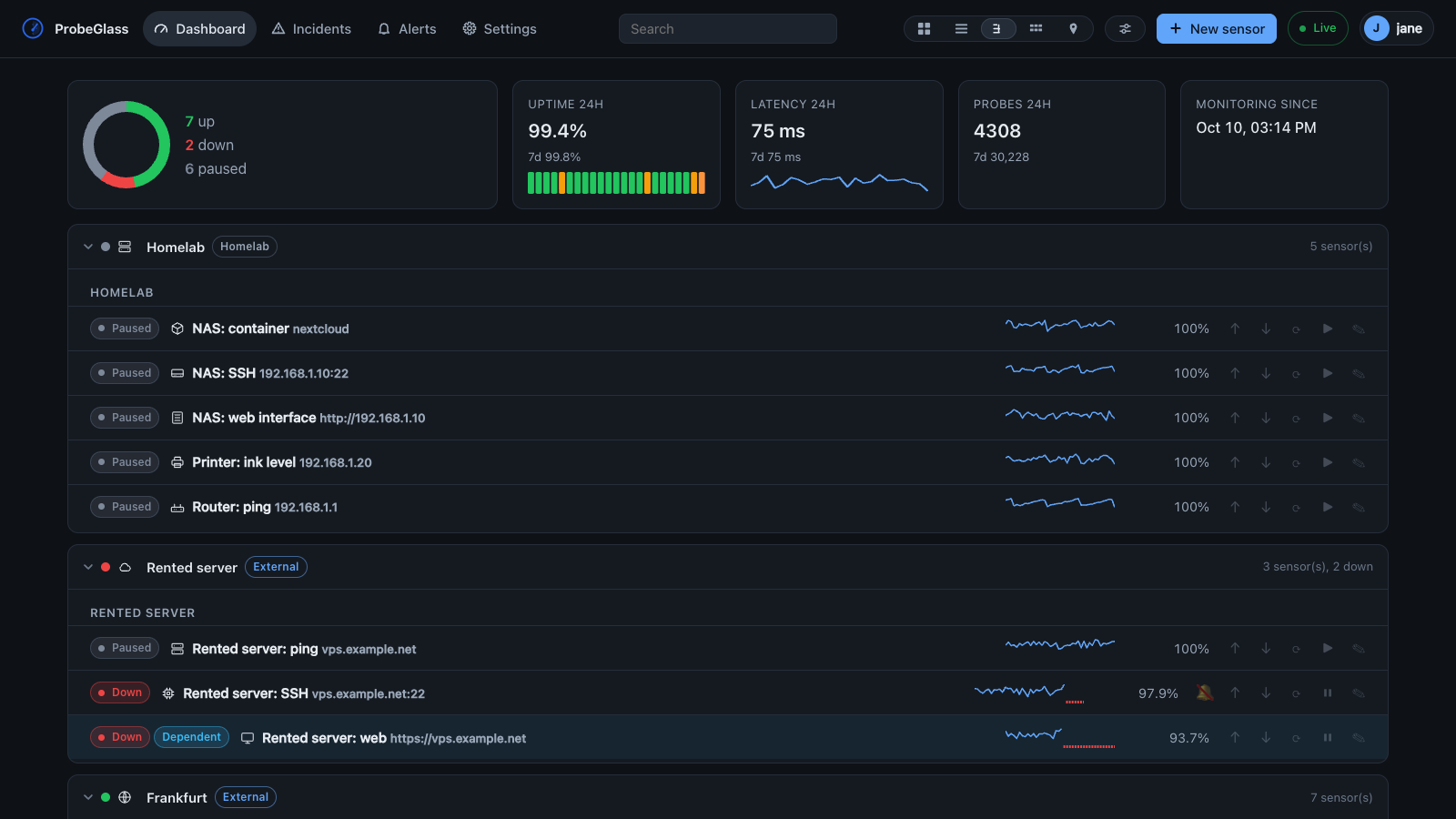1456x819 pixels.
Task: Click the ProbeGlass logo icon
Action: tap(33, 28)
